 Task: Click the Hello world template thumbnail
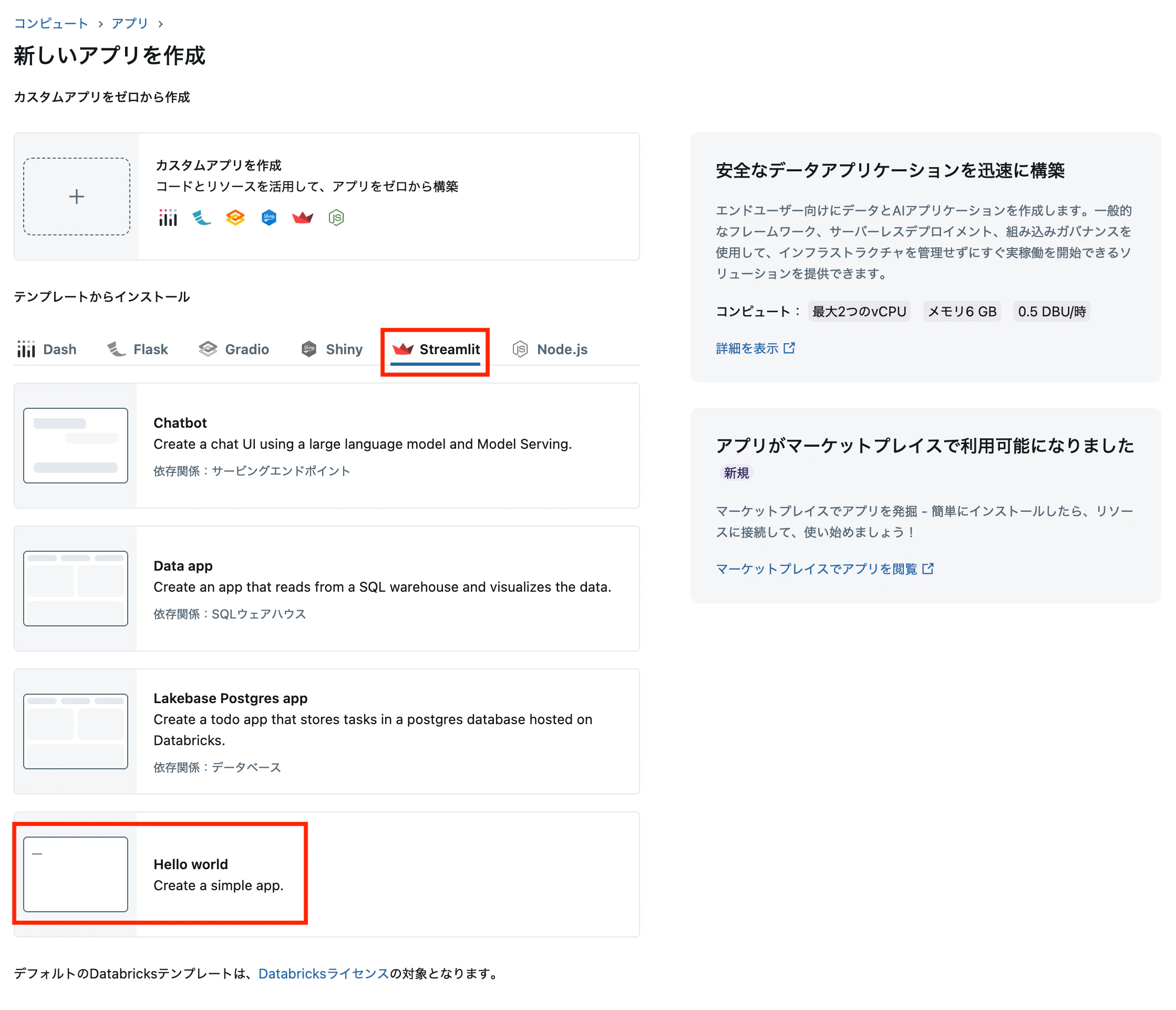(x=76, y=874)
